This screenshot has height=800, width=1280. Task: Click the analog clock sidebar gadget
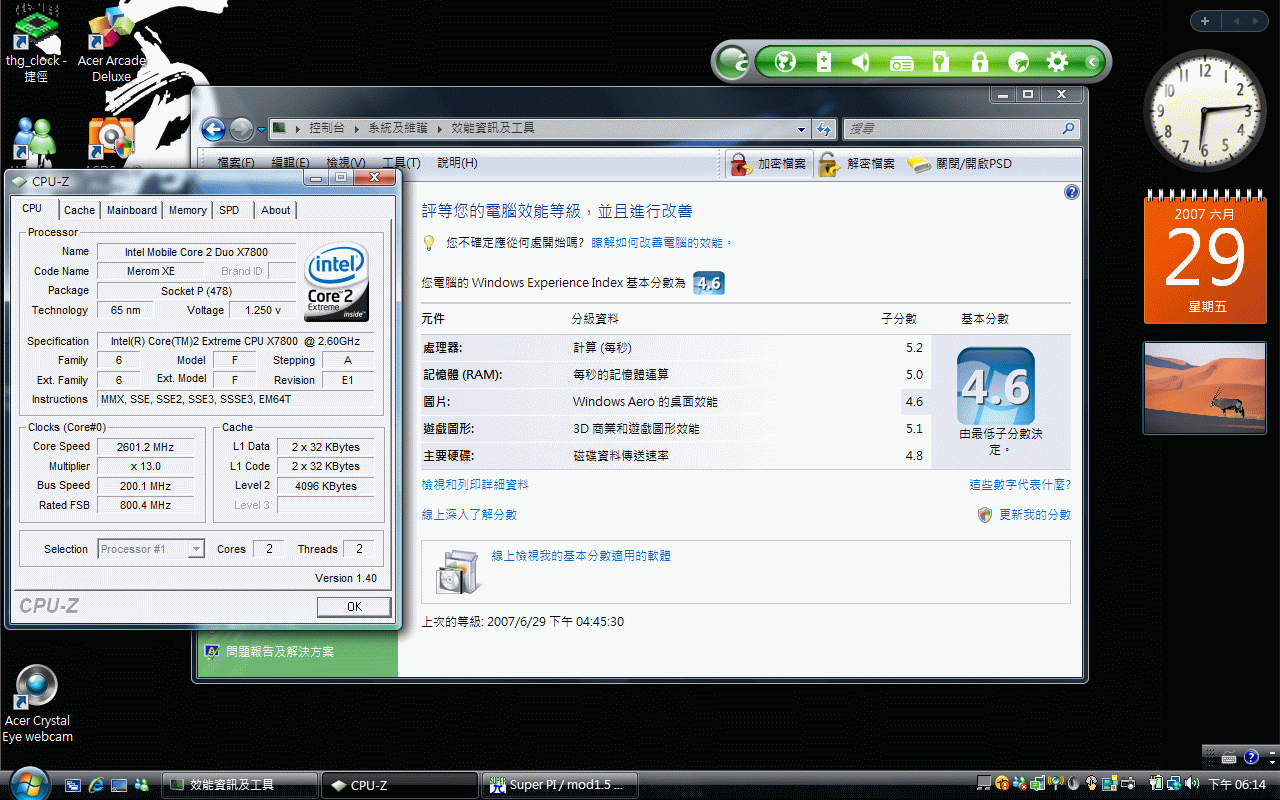[1205, 110]
